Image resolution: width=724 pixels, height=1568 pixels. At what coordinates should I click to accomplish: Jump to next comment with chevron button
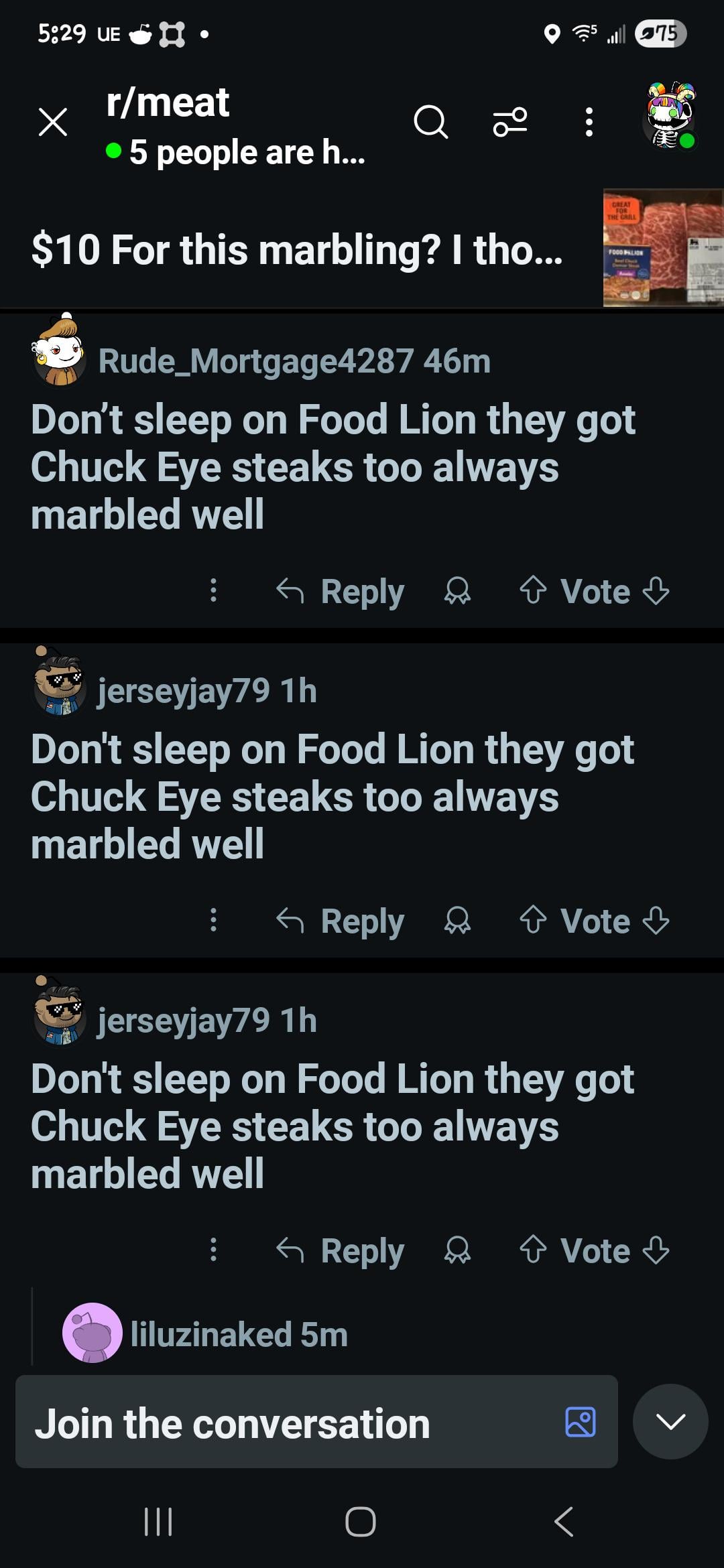670,1421
